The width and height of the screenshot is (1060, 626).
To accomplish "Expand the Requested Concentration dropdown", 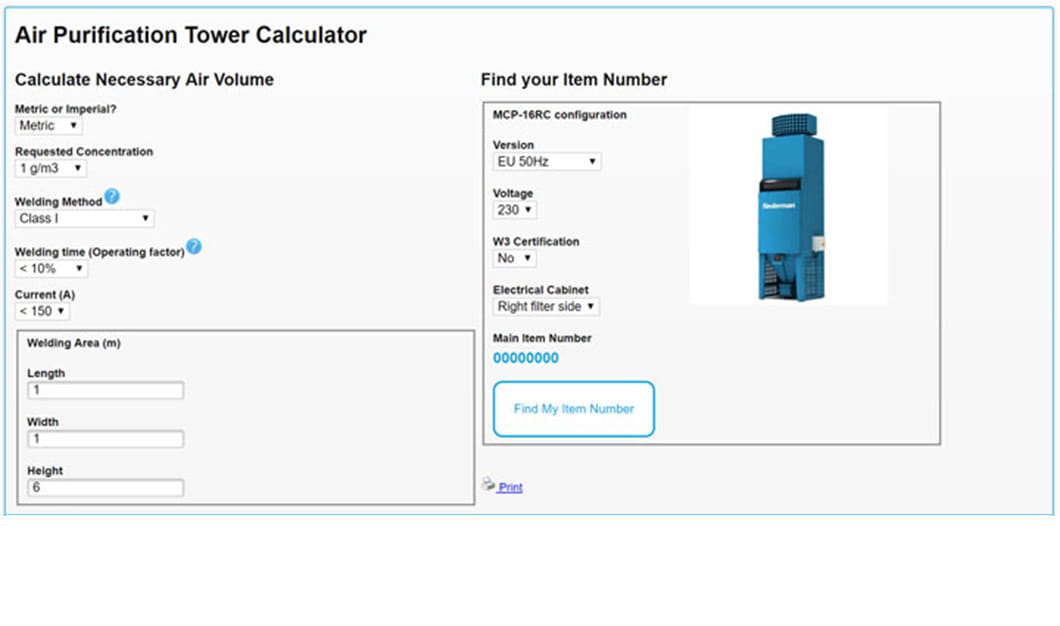I will pos(51,169).
